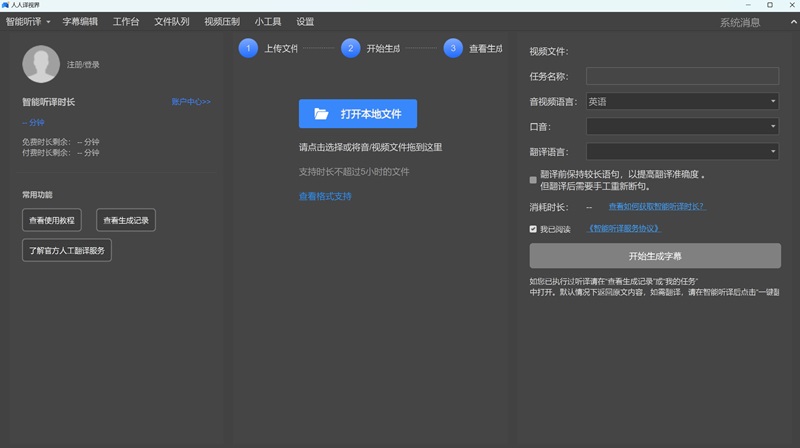Open the 智能听译 dropdown menu

pyautogui.click(x=28, y=21)
